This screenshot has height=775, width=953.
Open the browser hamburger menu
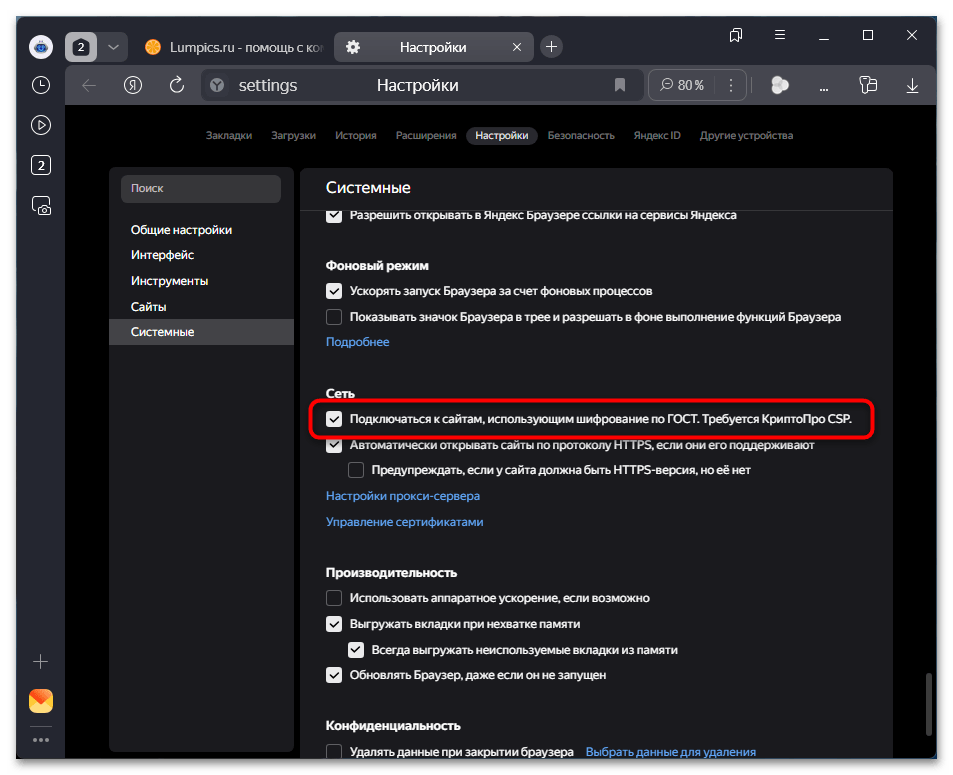pyautogui.click(x=780, y=35)
